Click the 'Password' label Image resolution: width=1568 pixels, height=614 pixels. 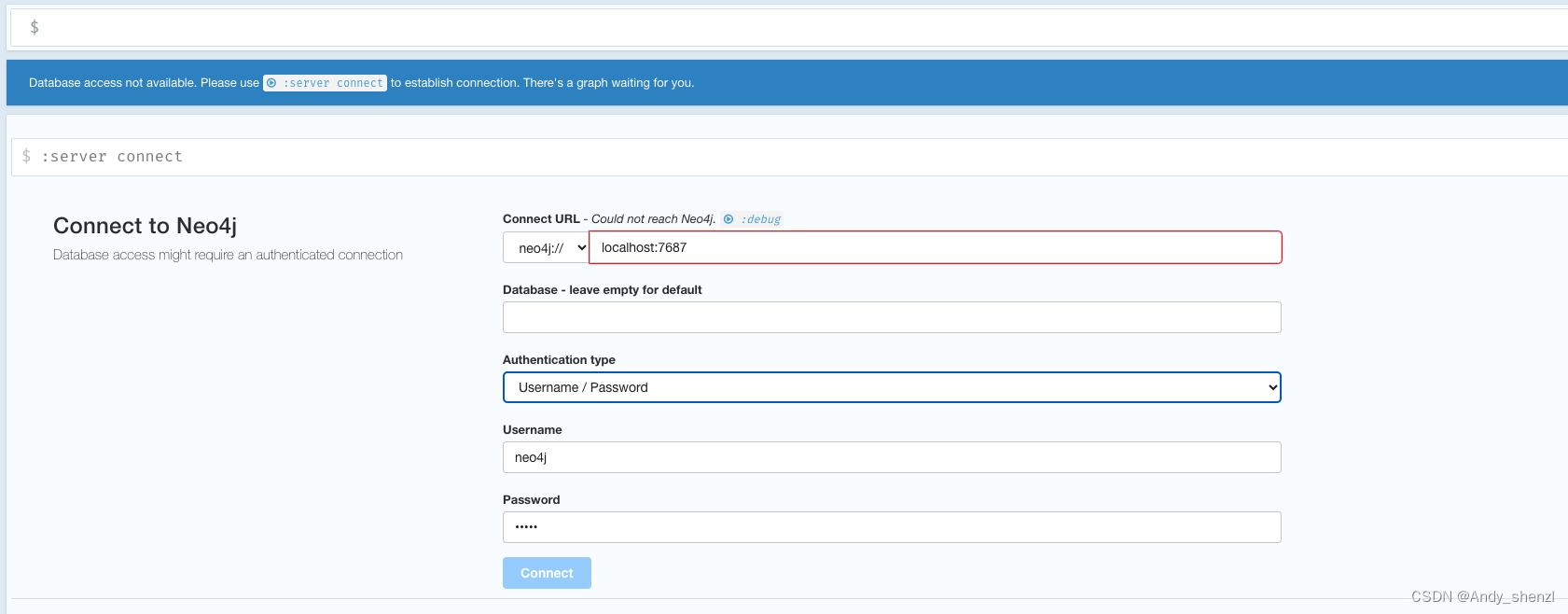532,500
